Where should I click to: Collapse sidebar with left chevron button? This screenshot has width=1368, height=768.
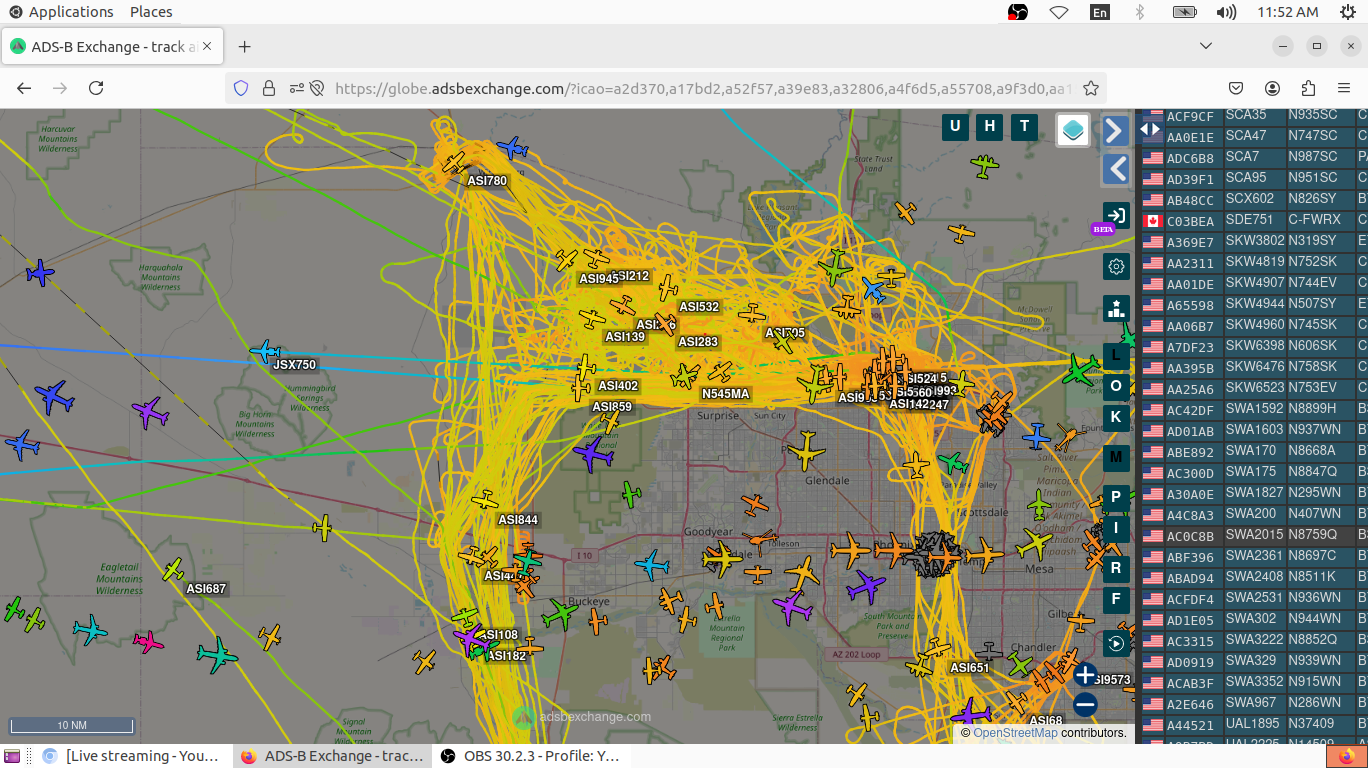click(1116, 169)
